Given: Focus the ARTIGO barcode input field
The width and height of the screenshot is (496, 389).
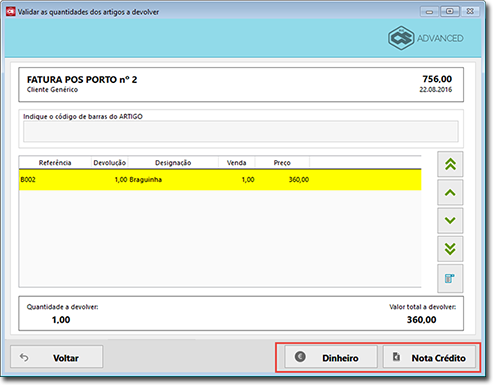Looking at the screenshot, I should pos(241,131).
